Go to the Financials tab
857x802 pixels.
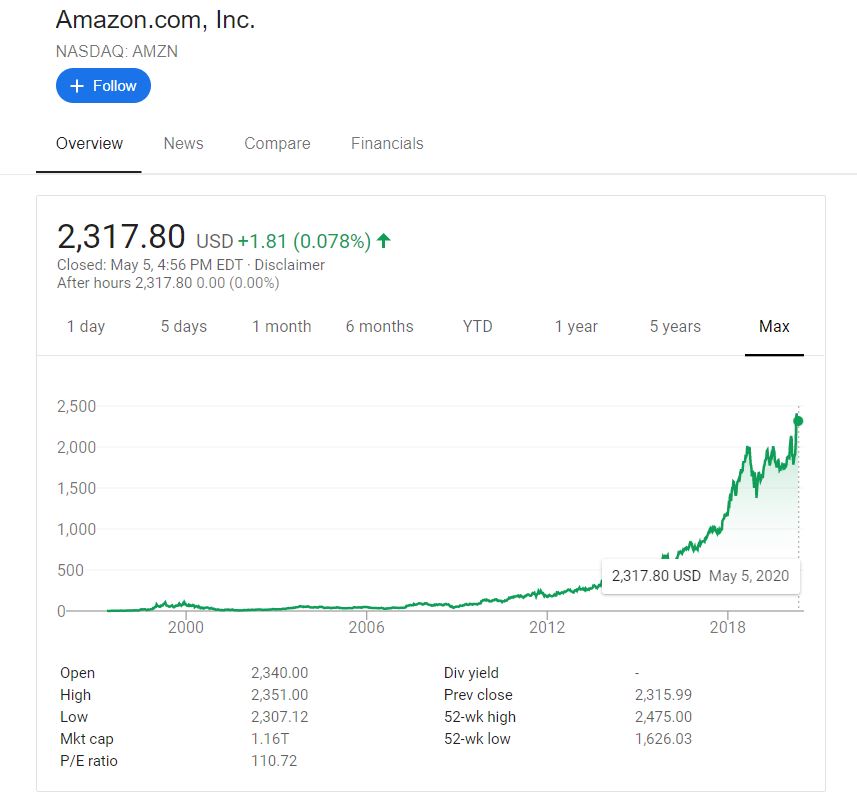(387, 143)
